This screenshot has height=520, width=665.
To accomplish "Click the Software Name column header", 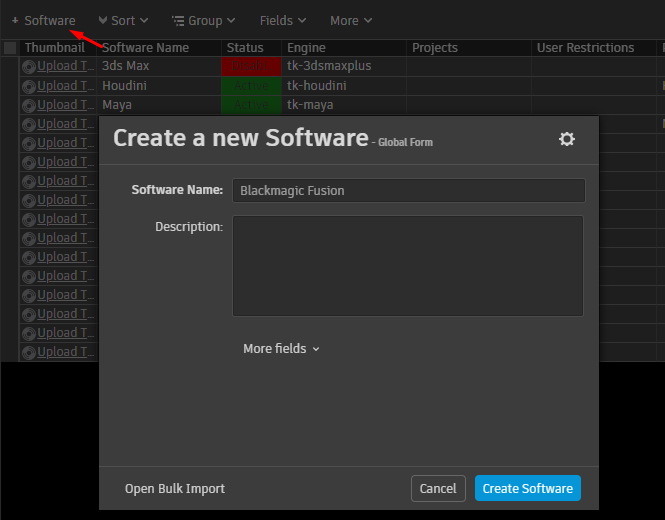I will click(x=159, y=48).
